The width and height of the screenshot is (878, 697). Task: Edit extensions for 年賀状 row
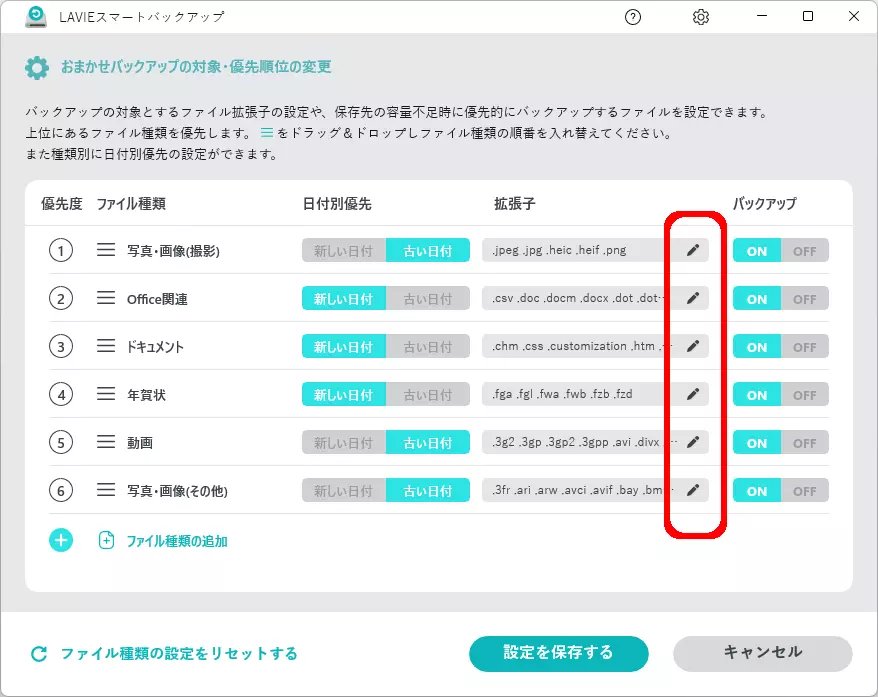(x=693, y=395)
